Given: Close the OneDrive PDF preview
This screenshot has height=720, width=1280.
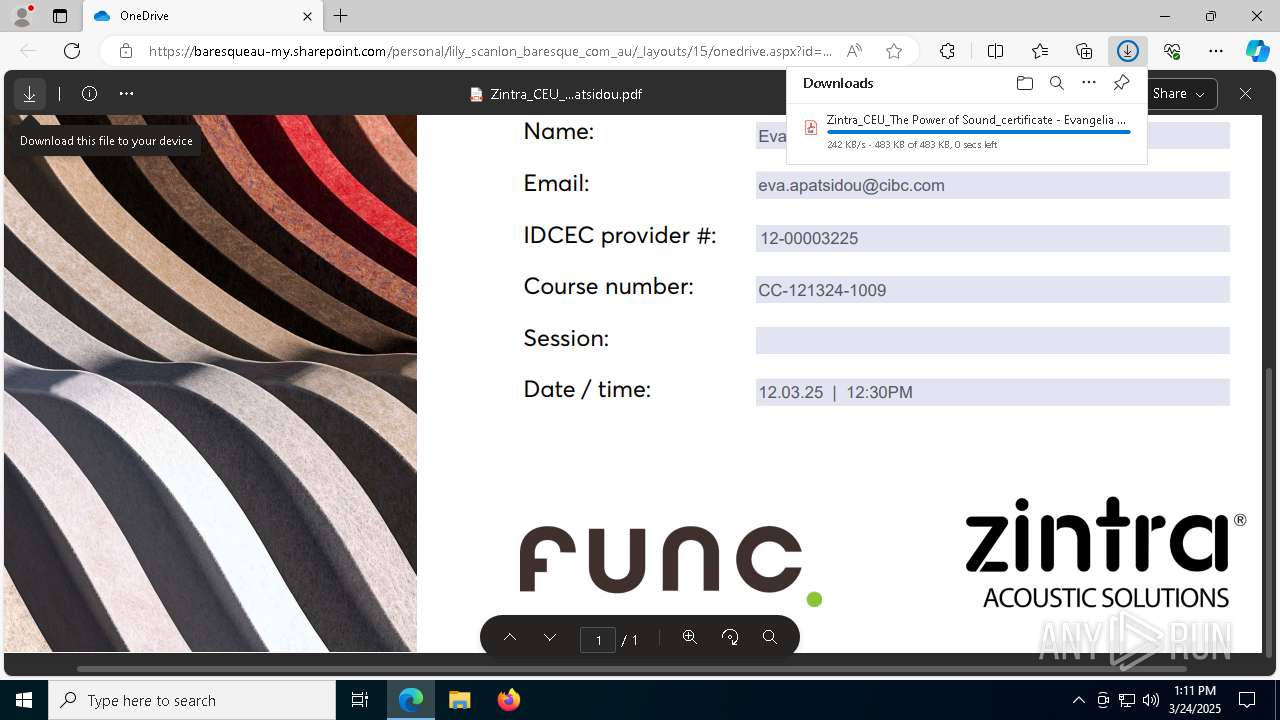Looking at the screenshot, I should coord(1245,94).
